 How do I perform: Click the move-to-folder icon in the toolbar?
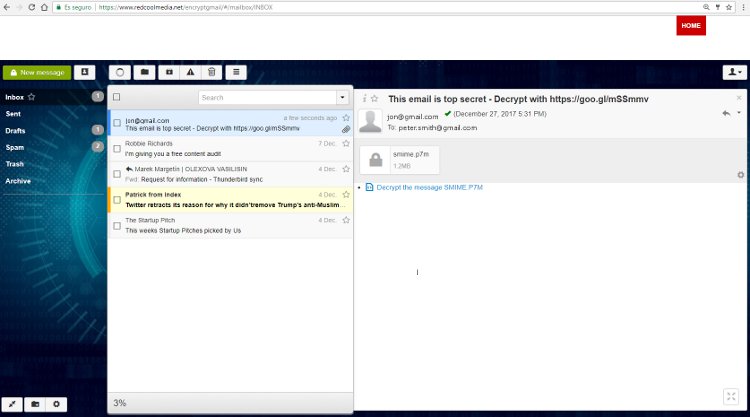(x=145, y=72)
